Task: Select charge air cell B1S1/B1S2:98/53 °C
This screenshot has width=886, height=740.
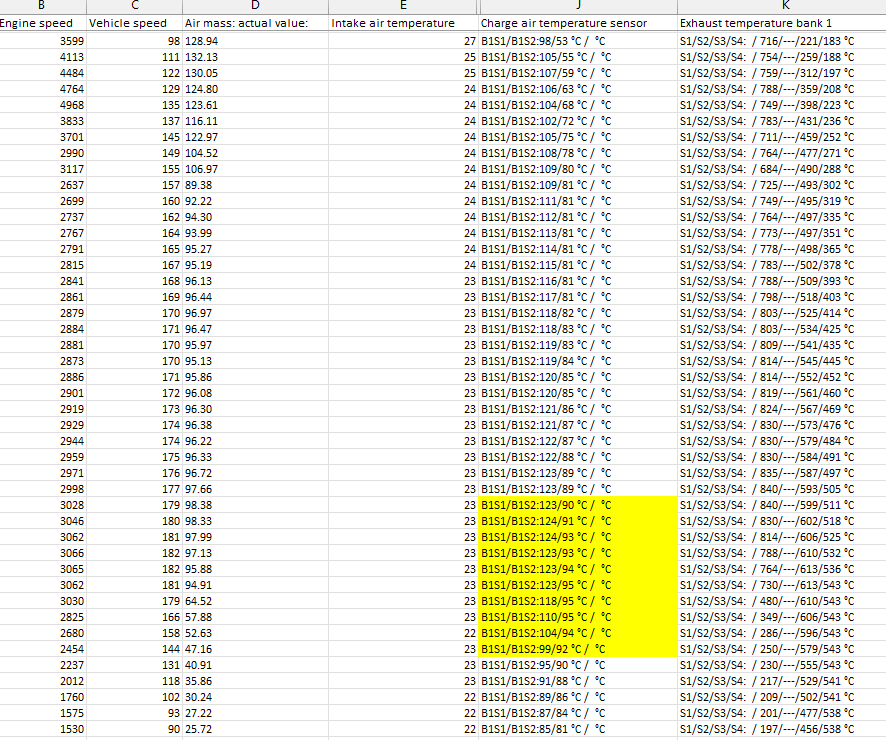Action: coord(578,41)
